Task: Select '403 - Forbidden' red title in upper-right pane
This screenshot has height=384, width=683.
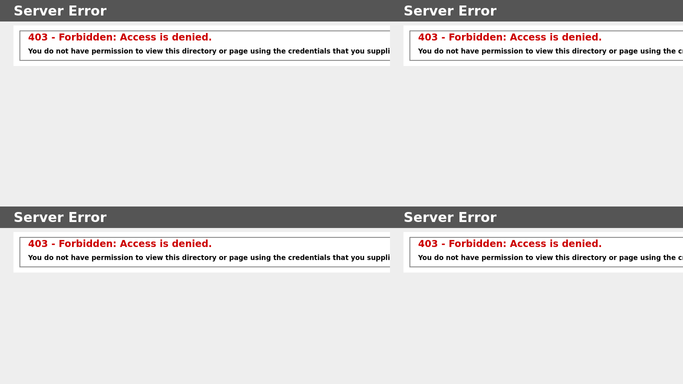Action: (x=510, y=37)
